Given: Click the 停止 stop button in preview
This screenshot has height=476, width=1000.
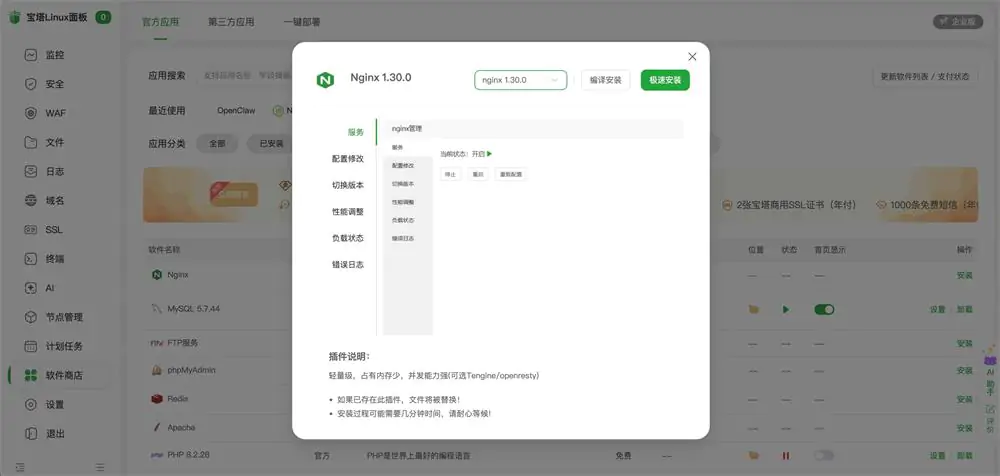Looking at the screenshot, I should [450, 174].
